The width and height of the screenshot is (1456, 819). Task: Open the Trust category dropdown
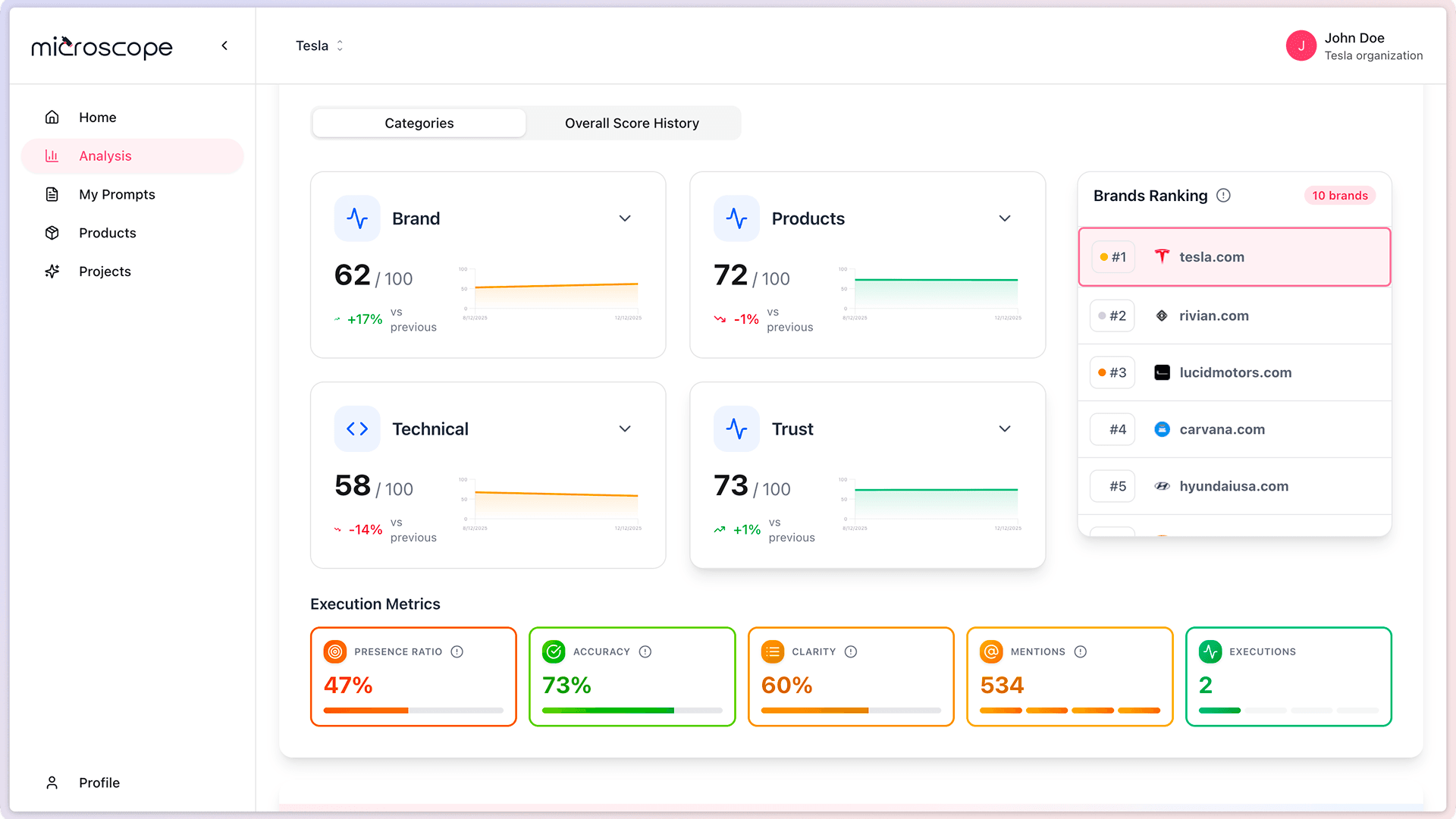point(1005,428)
